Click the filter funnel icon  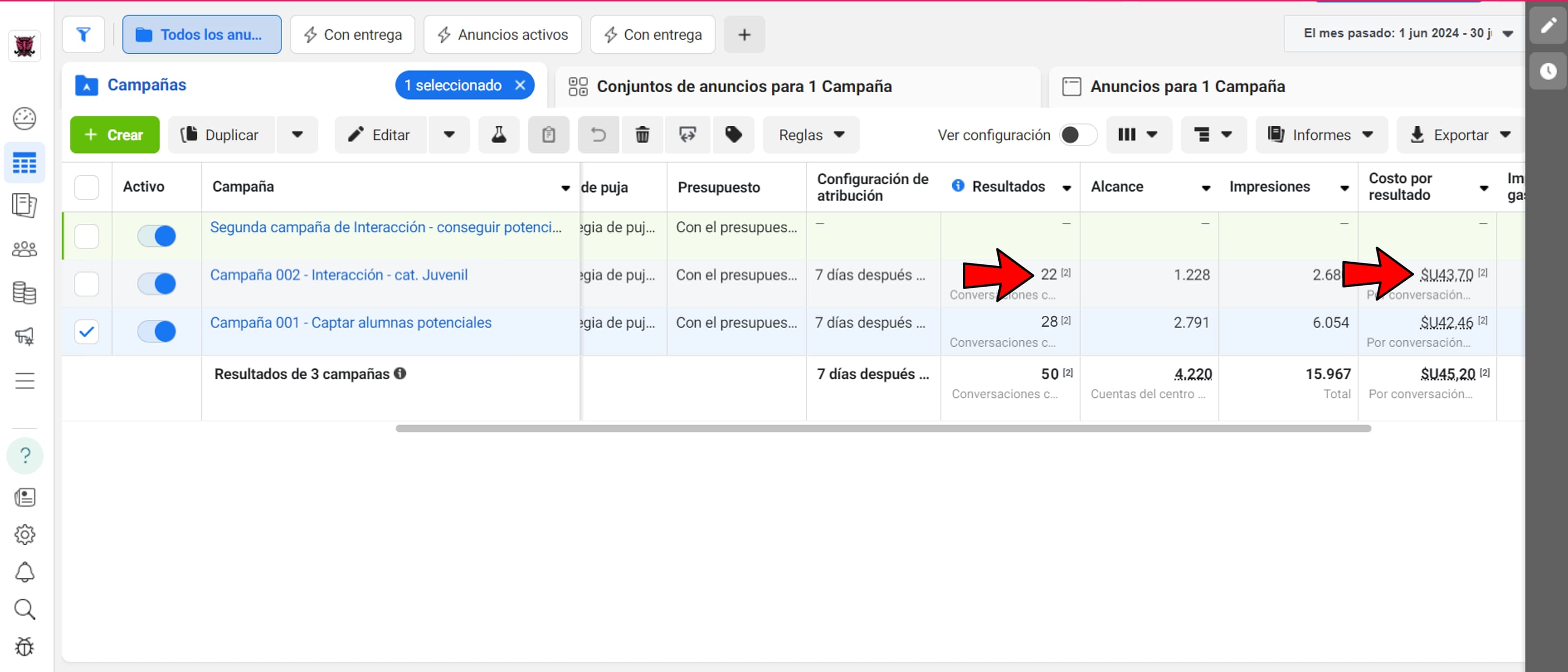coord(84,35)
